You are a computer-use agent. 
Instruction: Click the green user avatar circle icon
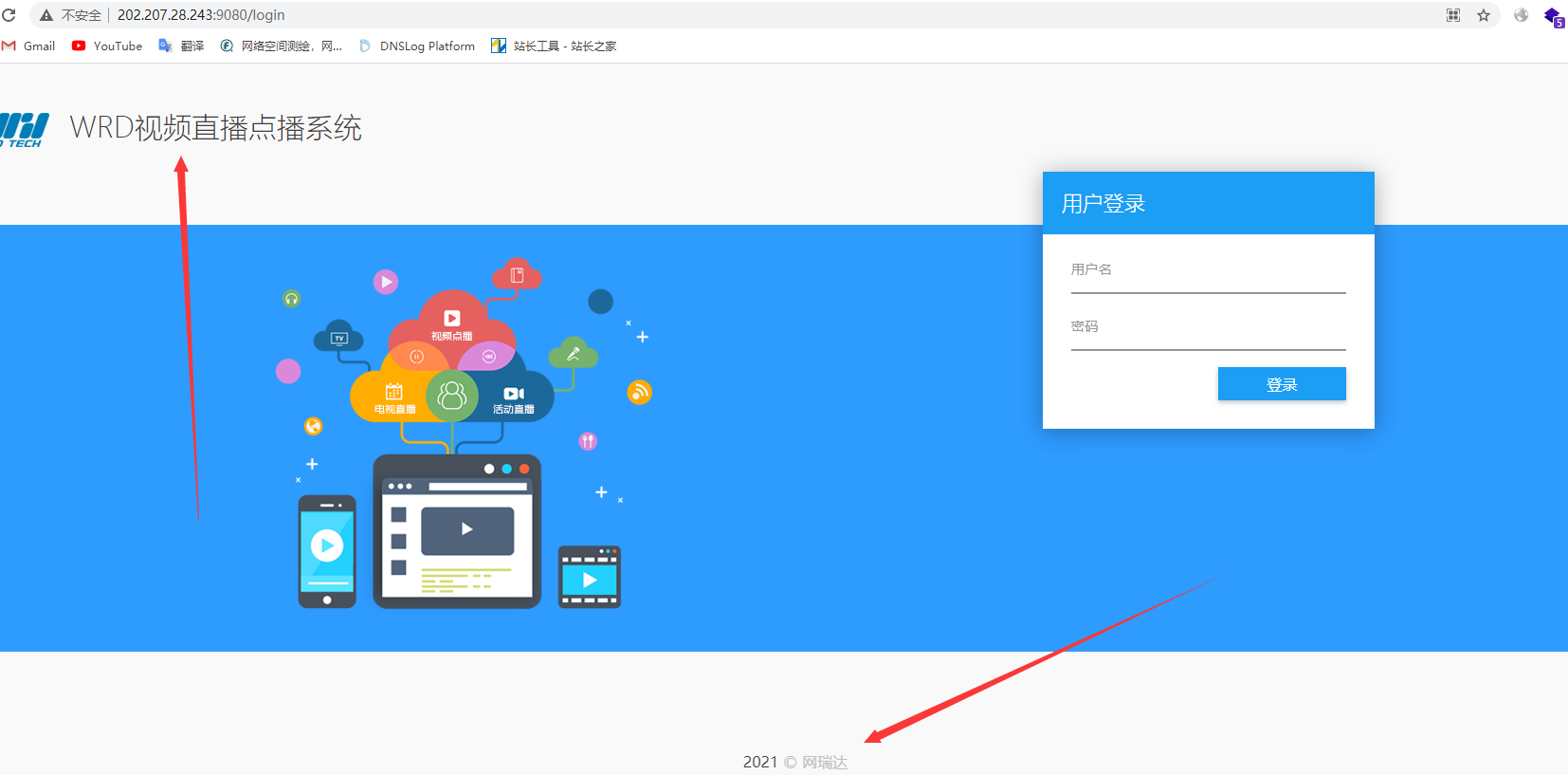click(452, 396)
